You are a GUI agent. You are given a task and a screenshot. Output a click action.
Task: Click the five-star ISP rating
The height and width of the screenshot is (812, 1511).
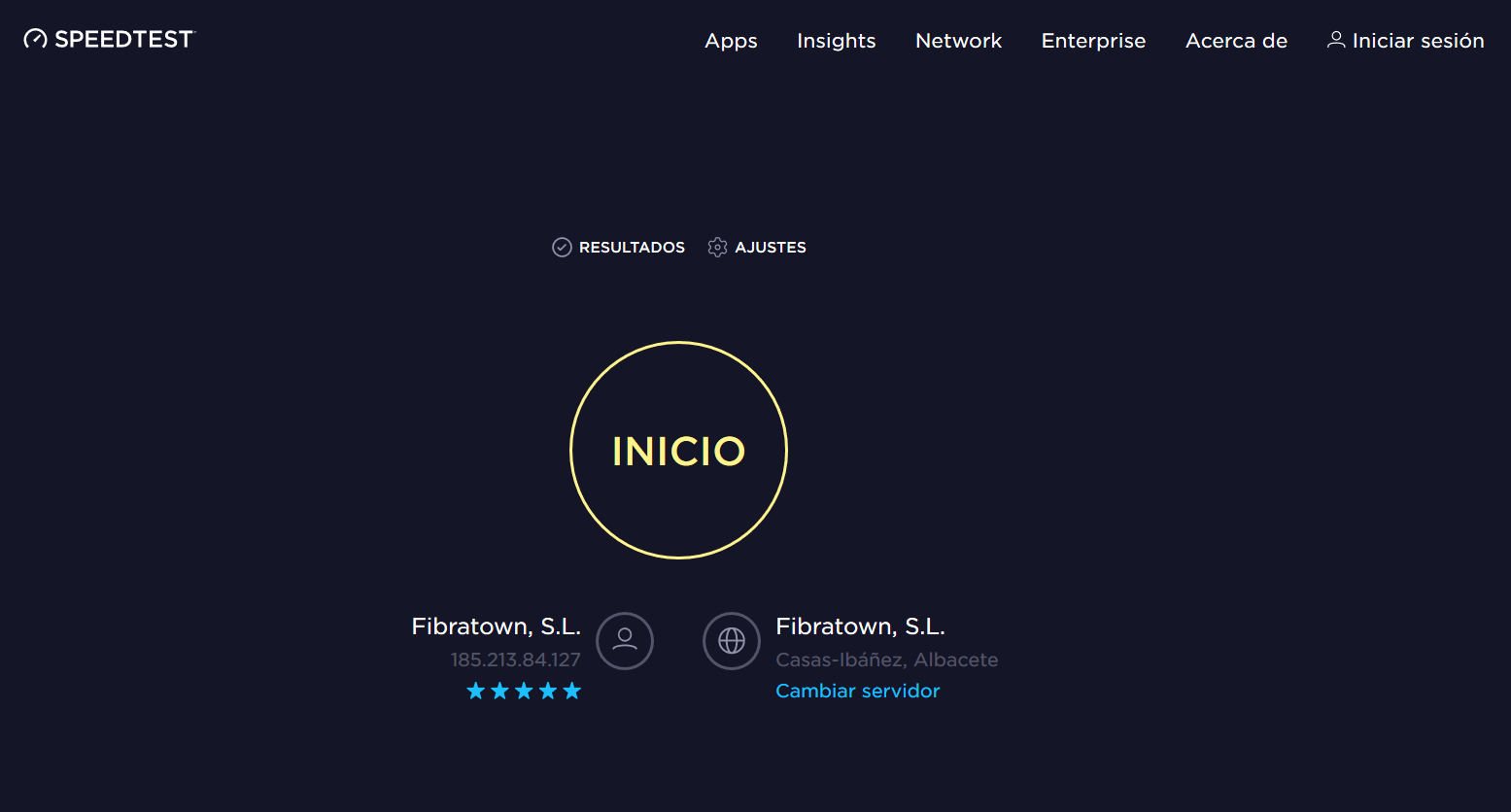pyautogui.click(x=524, y=691)
